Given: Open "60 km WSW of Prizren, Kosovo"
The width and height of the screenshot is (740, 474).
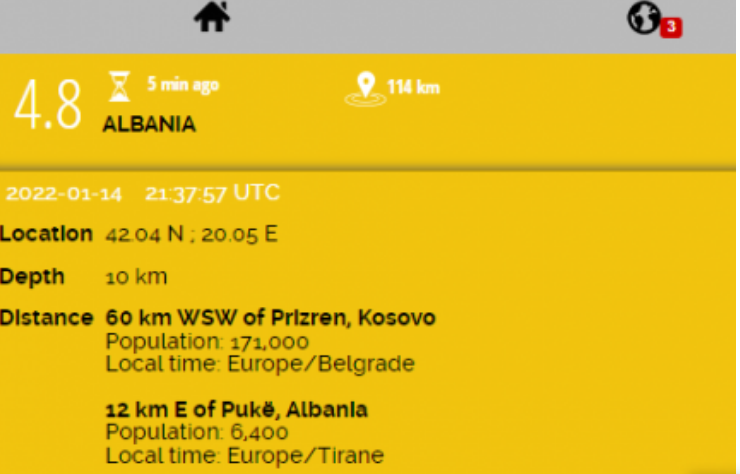Looking at the screenshot, I should coord(270,318).
